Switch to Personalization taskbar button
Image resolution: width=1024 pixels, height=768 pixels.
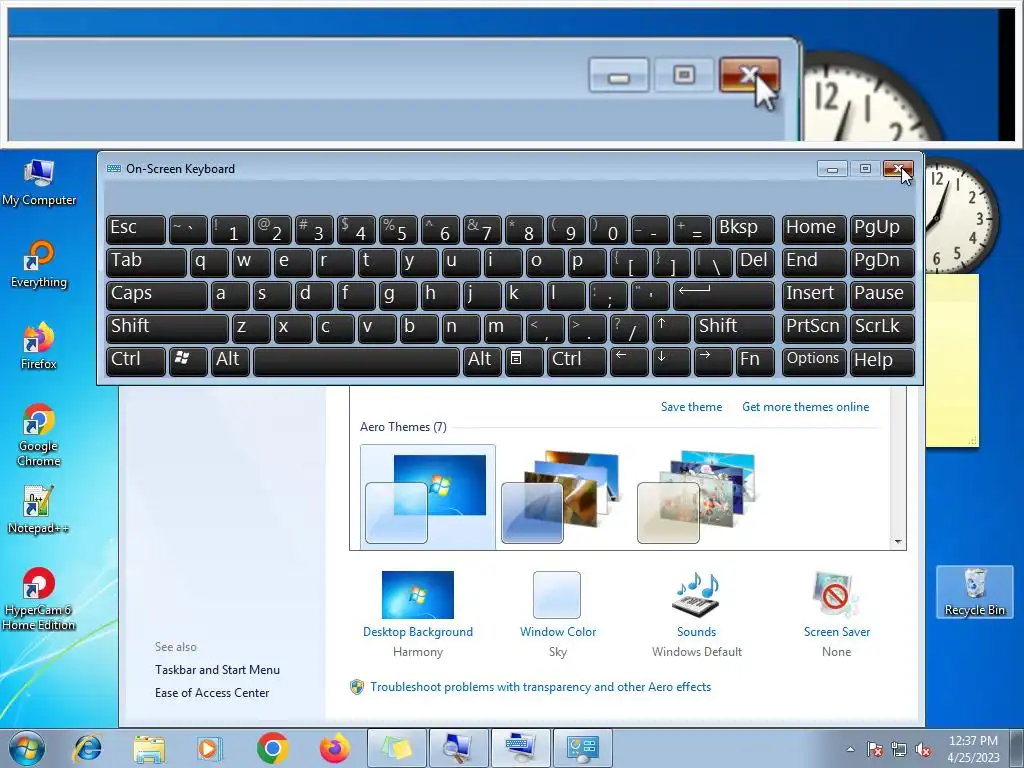click(x=583, y=748)
